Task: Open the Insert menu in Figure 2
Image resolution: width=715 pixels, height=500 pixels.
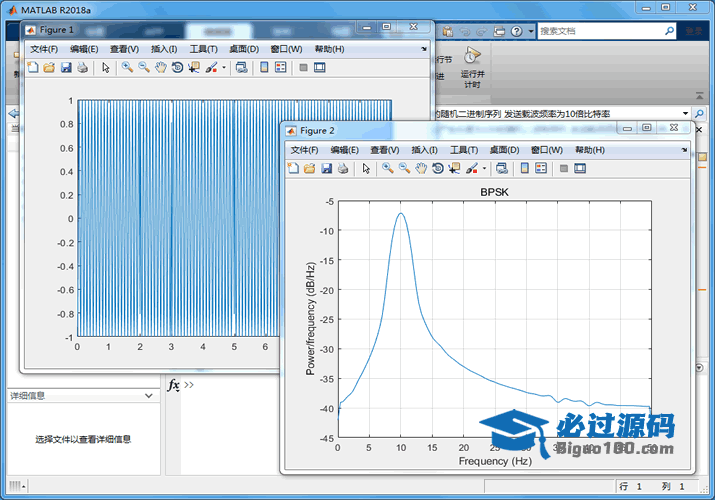Action: click(x=424, y=150)
